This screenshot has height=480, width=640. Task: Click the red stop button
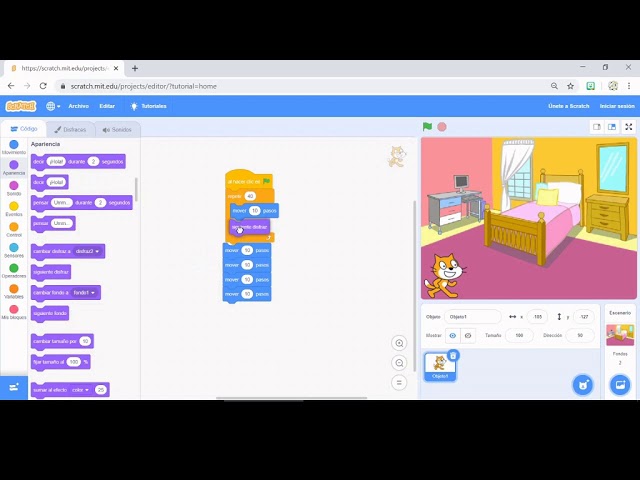coord(442,127)
